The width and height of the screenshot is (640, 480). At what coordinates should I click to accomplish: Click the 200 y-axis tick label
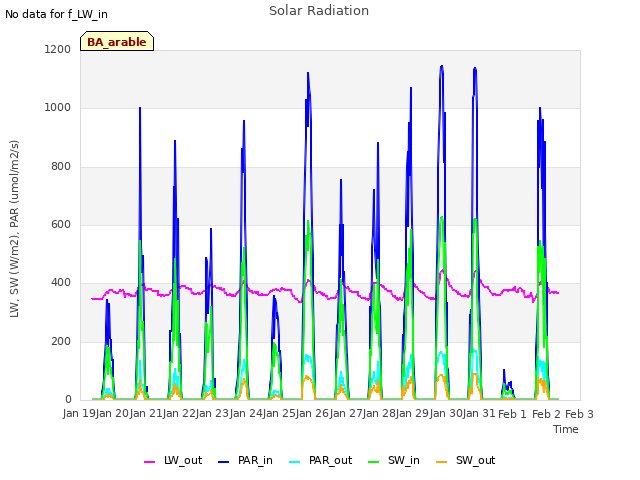coord(61,341)
